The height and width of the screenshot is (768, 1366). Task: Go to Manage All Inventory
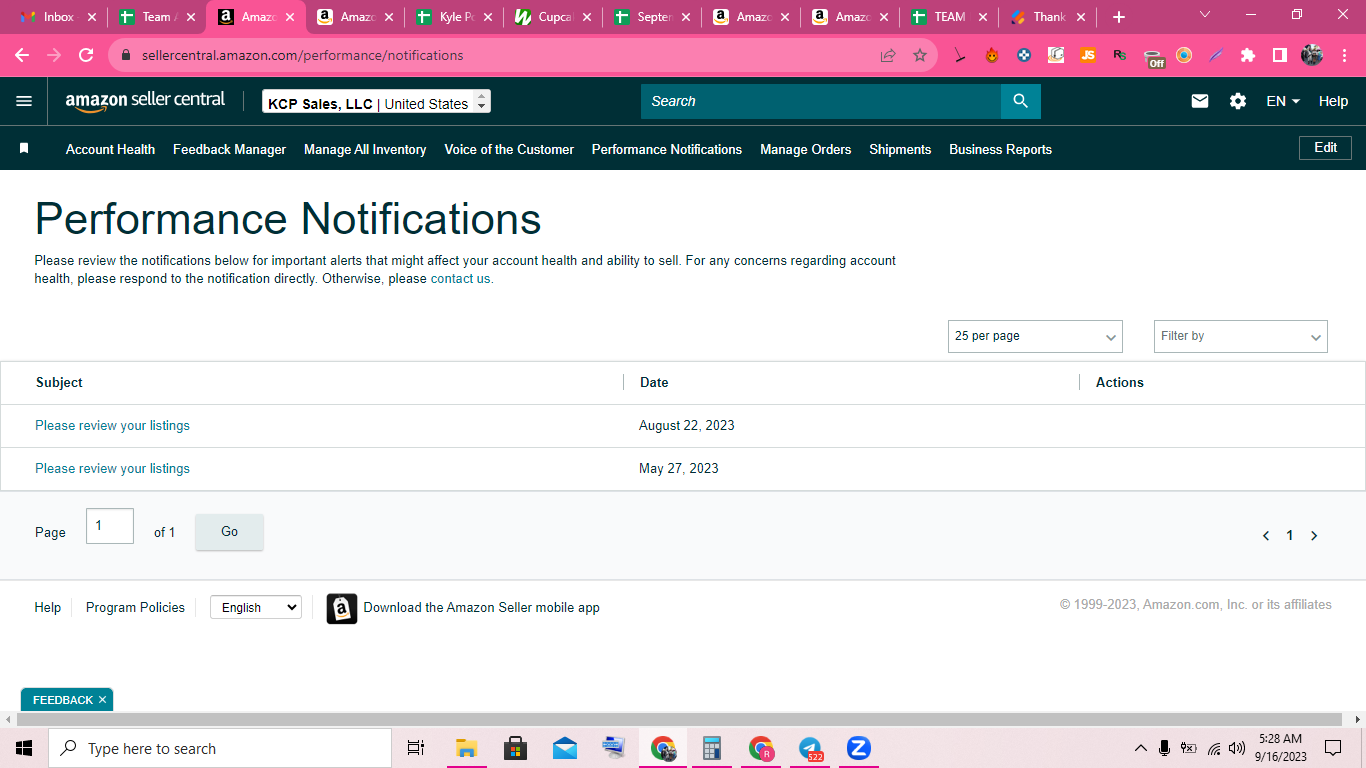click(365, 149)
